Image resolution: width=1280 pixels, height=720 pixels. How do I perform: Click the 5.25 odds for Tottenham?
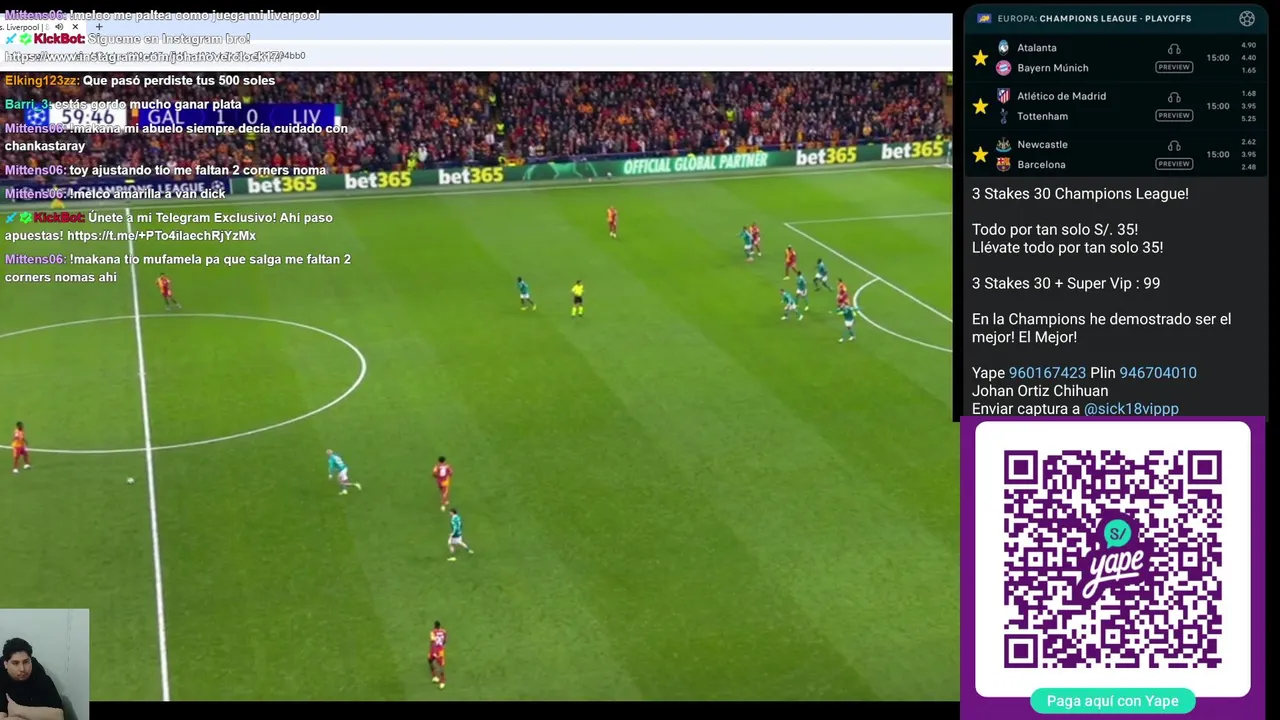tap(1248, 118)
